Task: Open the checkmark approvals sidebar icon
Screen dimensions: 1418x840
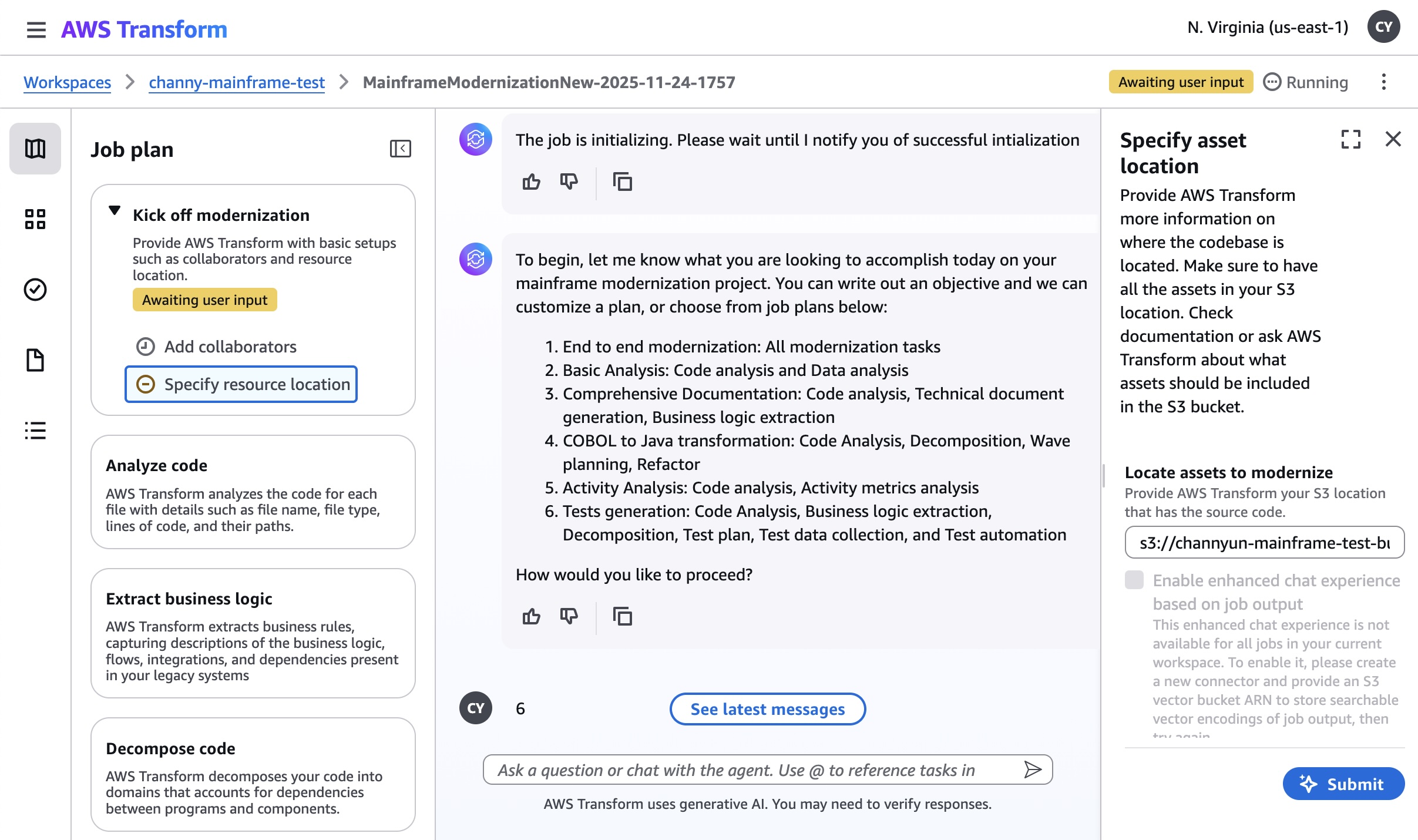Action: [35, 290]
